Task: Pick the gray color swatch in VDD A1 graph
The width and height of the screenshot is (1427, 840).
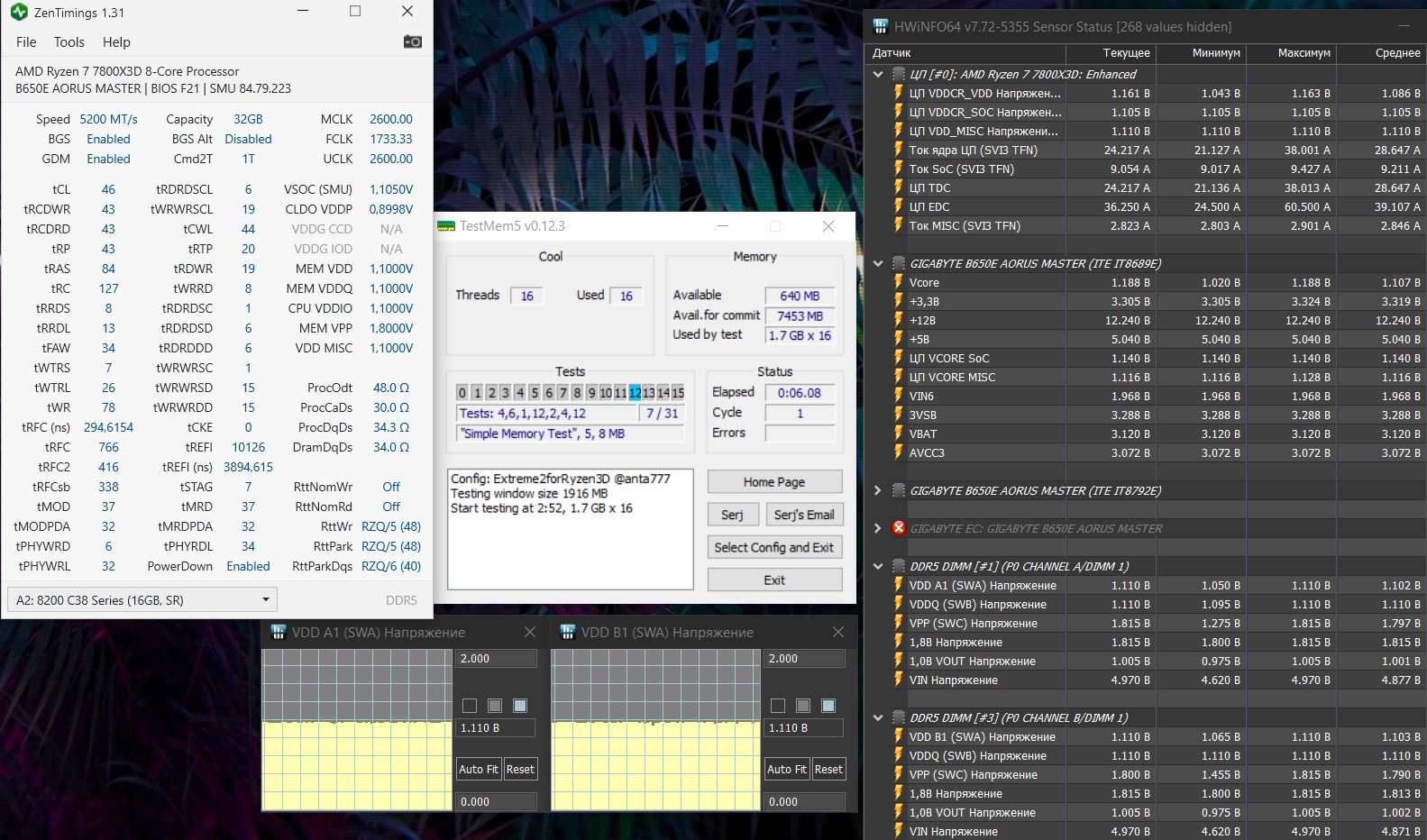Action: 495,706
